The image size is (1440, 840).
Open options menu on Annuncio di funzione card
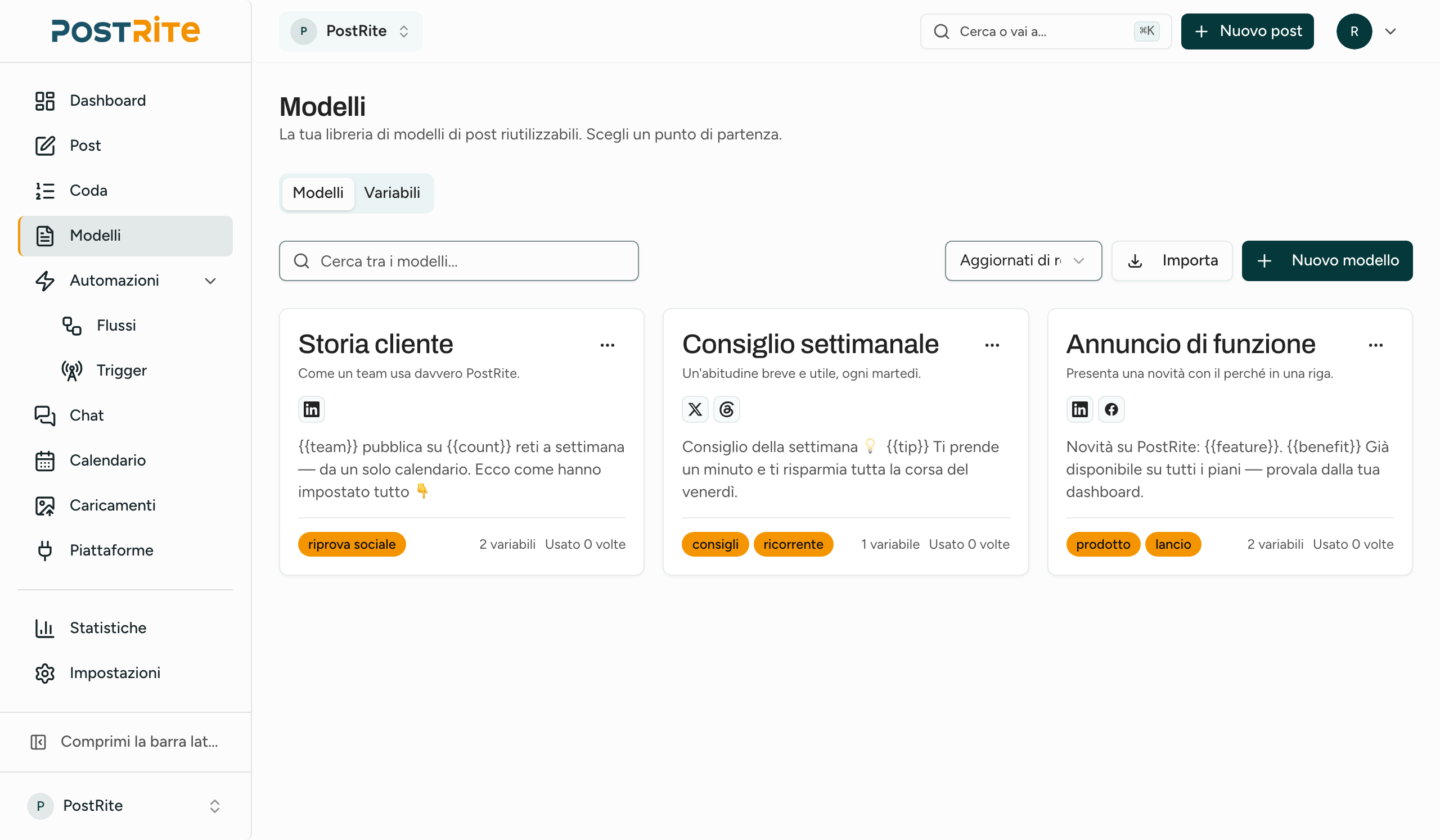1376,345
